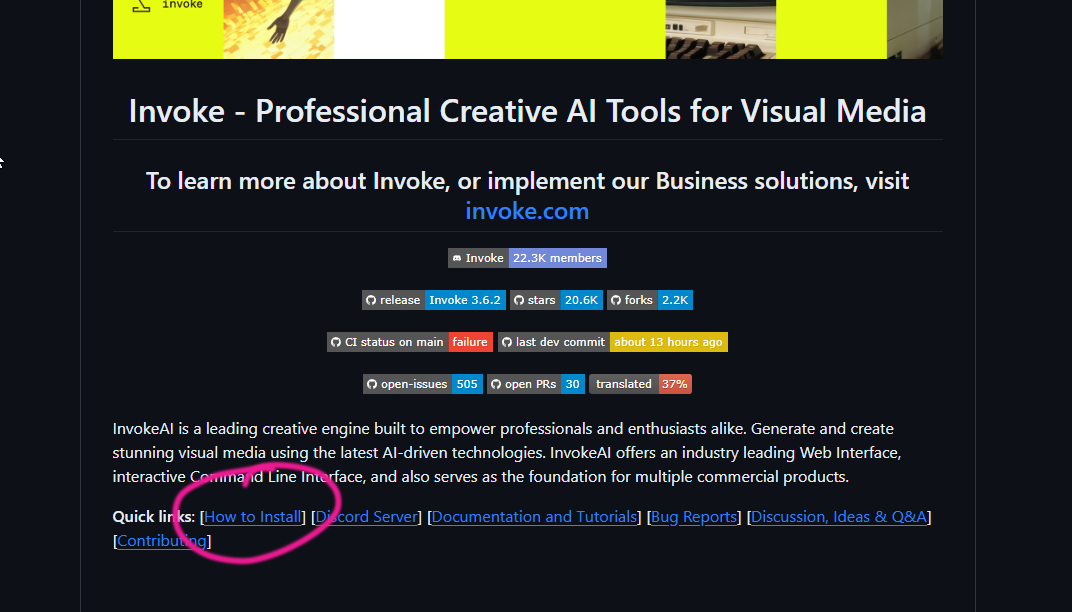
Task: Open the release Invoke 3.6.2 badge
Action: [433, 300]
